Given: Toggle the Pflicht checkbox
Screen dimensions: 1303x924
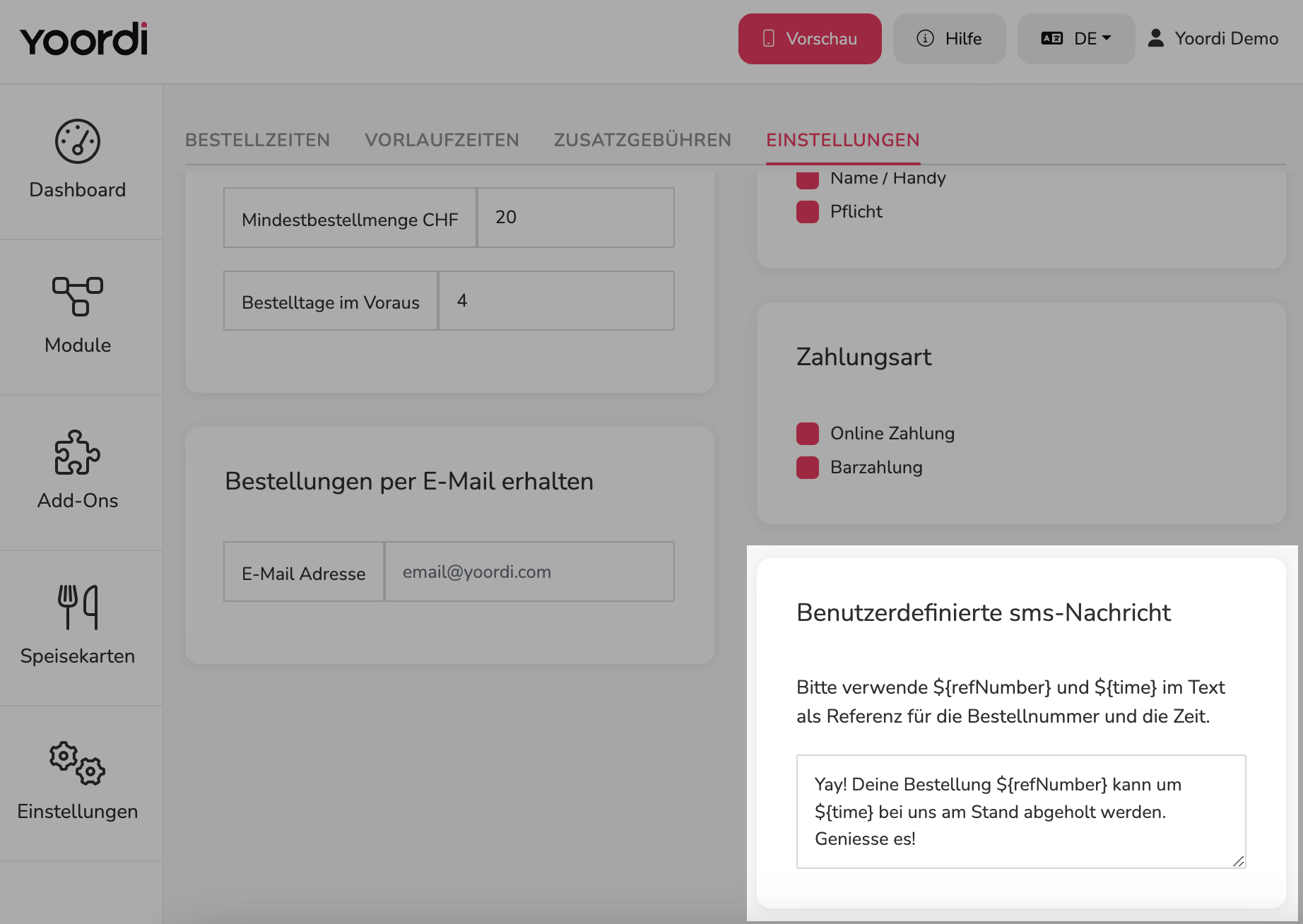Looking at the screenshot, I should tap(808, 211).
